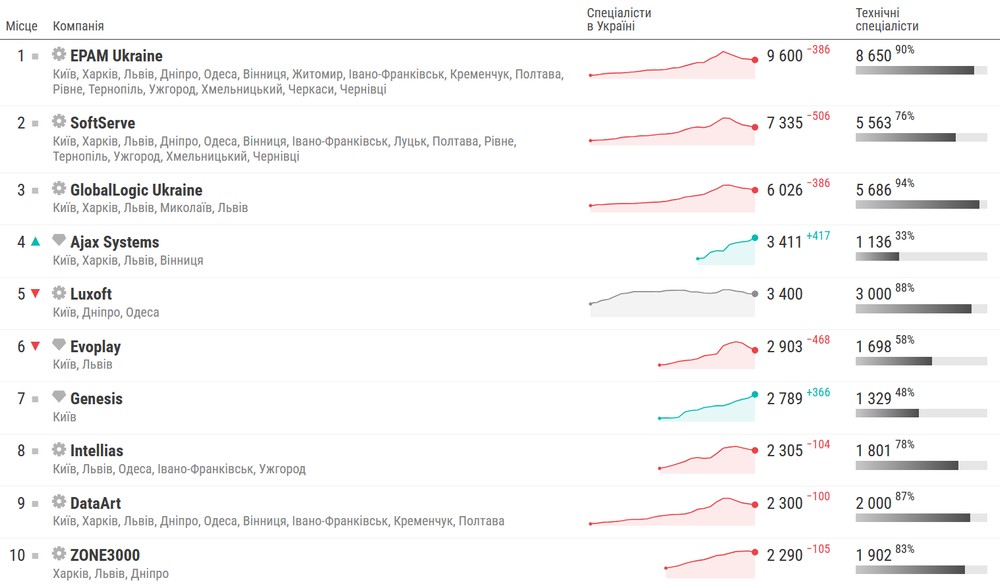This screenshot has height=588, width=1000.
Task: Click the red down arrow beside Luxoft's rank
Action: point(35,294)
